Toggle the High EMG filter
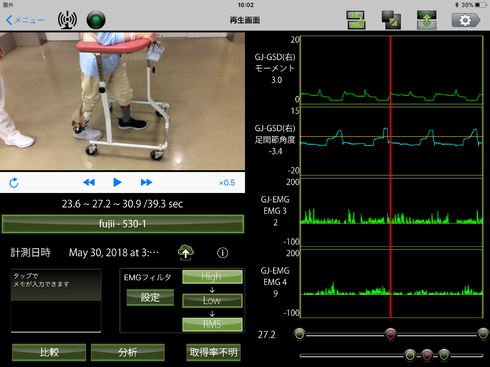The width and height of the screenshot is (490, 367). click(212, 277)
